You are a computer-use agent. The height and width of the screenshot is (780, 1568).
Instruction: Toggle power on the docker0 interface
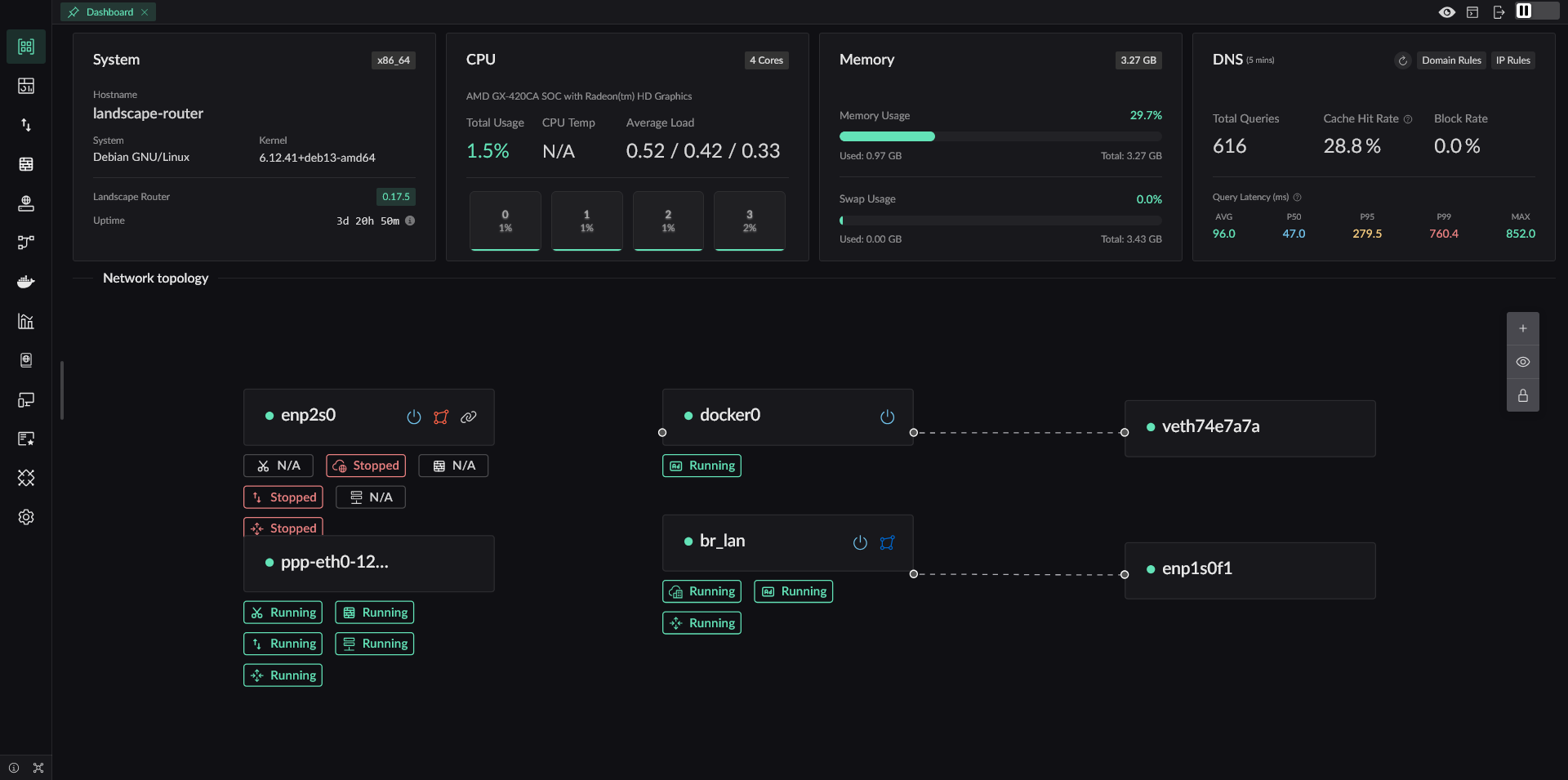tap(887, 417)
